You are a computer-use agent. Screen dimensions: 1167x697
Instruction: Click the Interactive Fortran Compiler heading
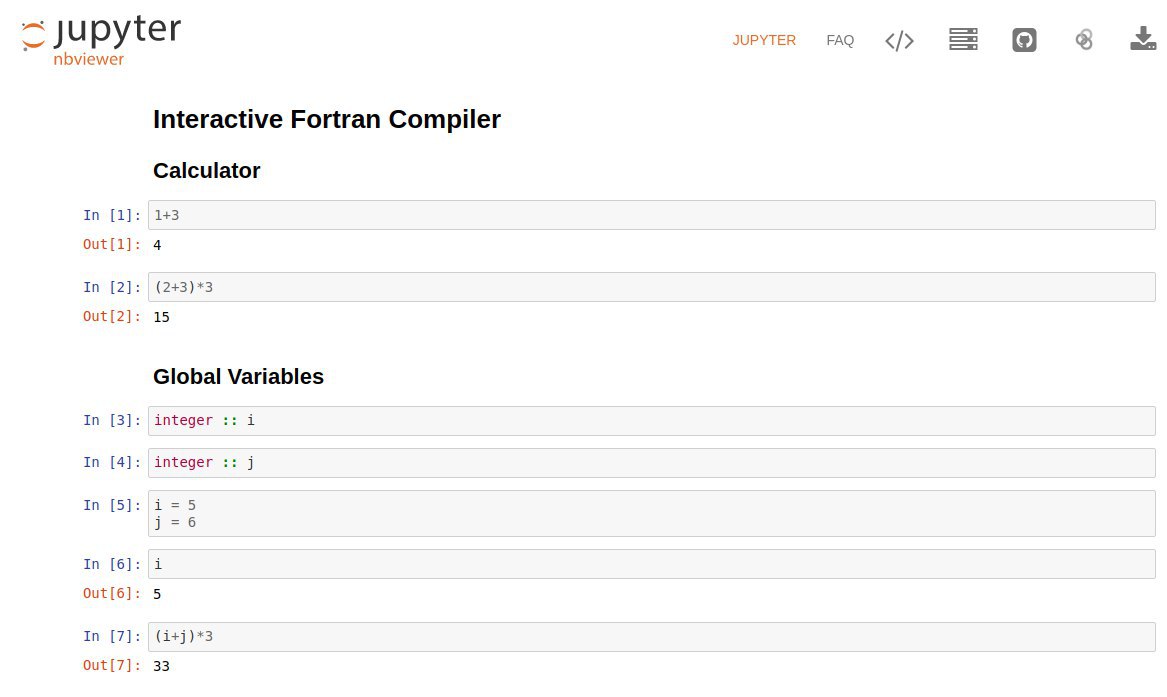pos(327,119)
